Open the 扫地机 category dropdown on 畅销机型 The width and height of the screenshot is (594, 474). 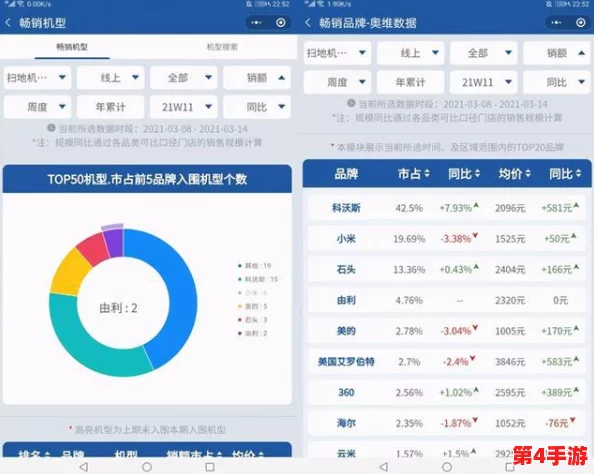click(37, 78)
